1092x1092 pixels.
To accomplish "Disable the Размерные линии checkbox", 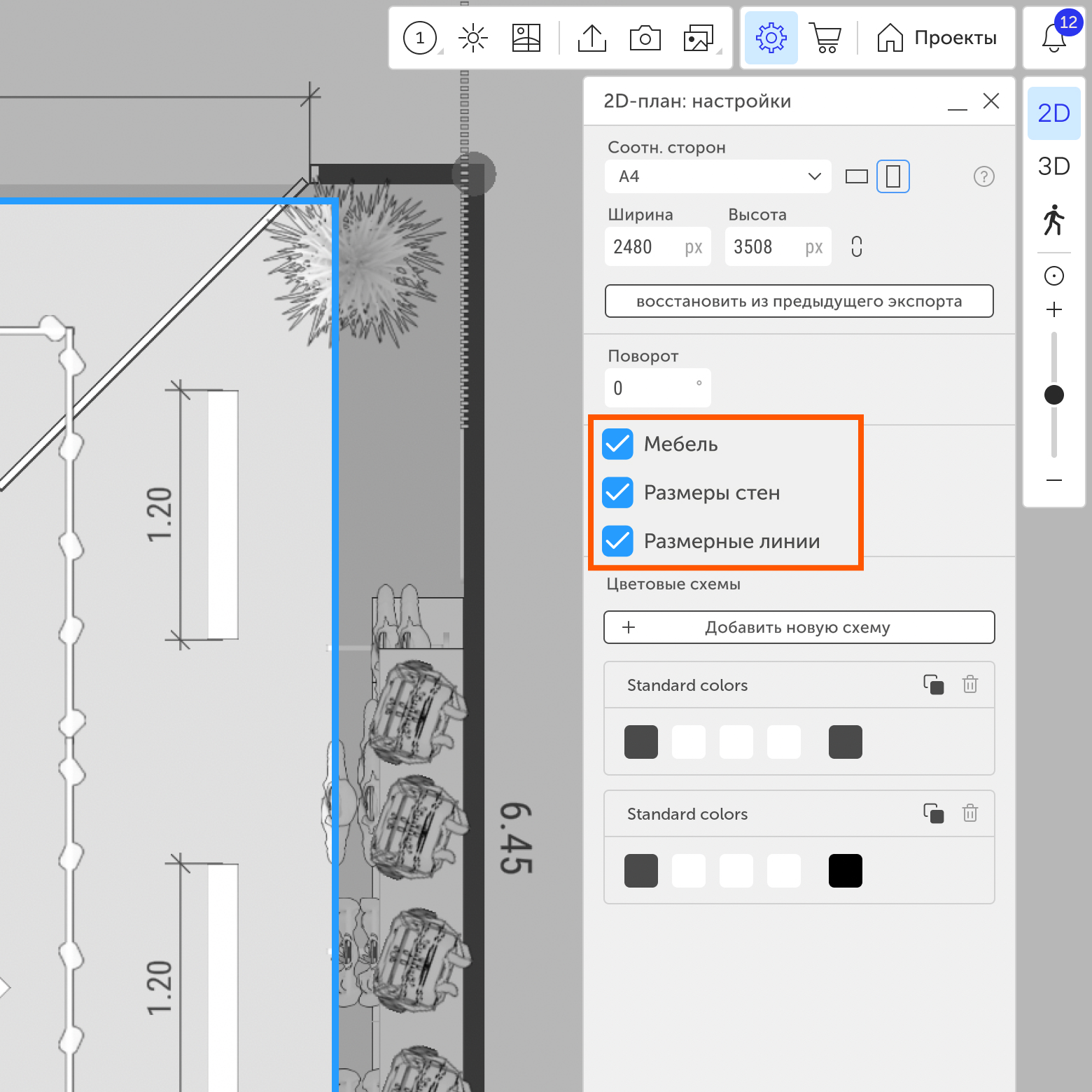I will (x=618, y=541).
